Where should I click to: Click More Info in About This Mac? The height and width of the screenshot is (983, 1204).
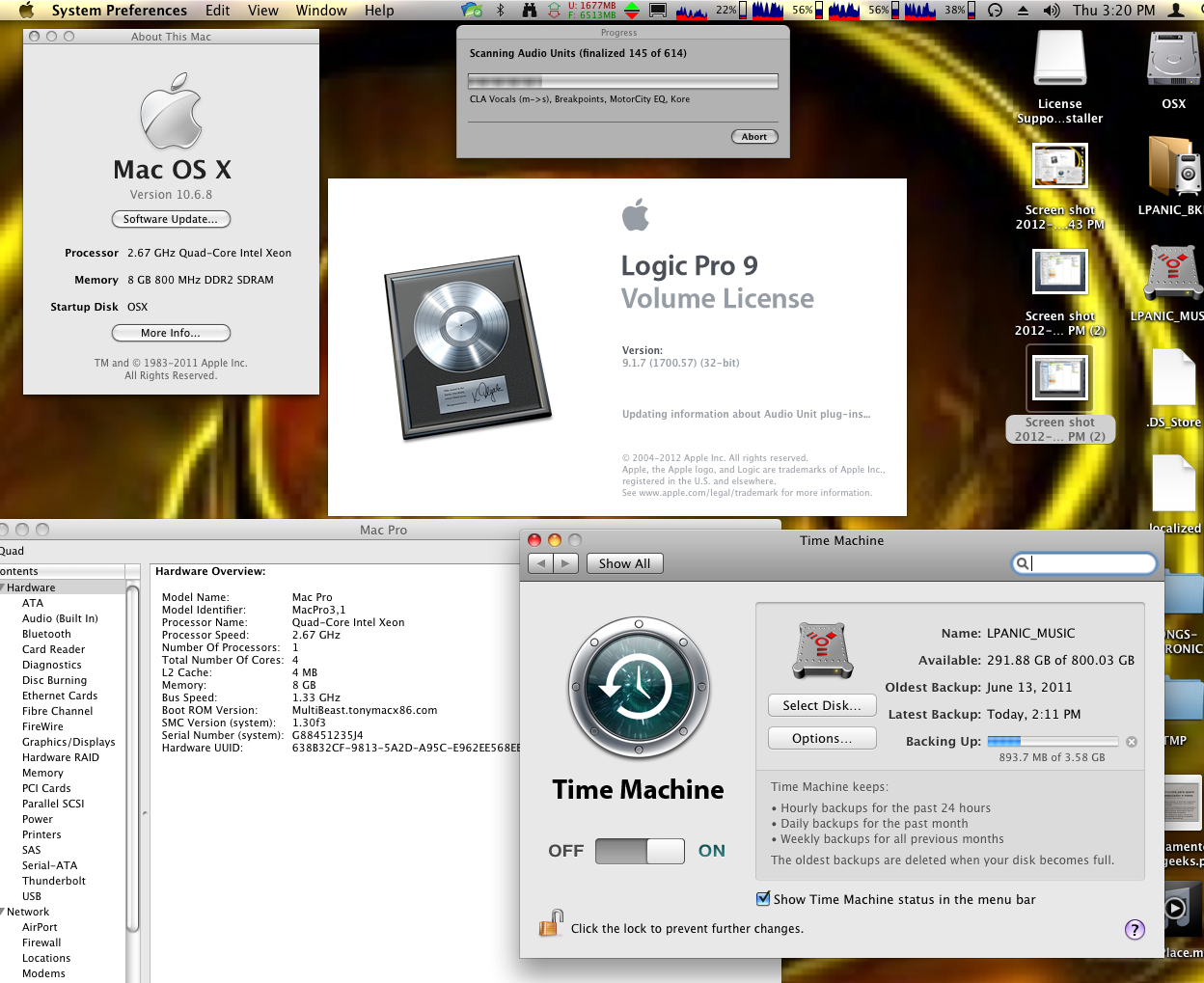click(171, 333)
